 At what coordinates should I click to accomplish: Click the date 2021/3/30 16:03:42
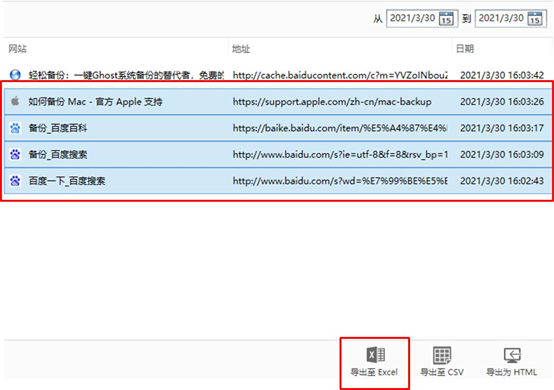502,75
